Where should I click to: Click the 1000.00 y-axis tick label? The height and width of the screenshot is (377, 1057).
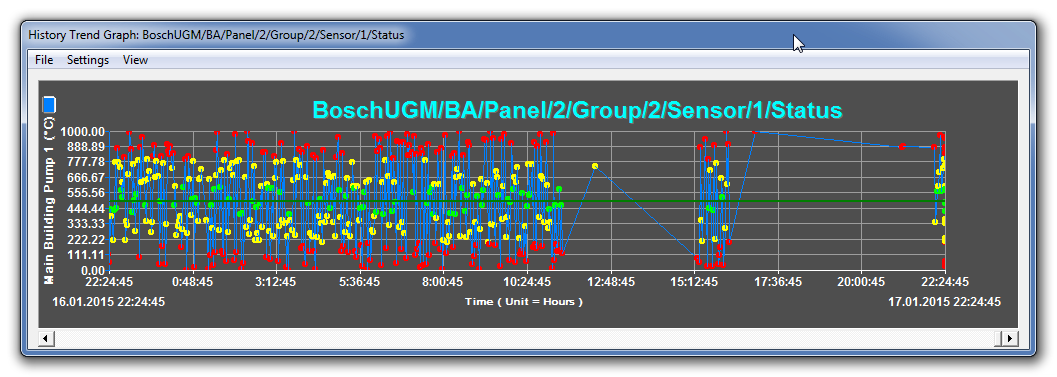pyautogui.click(x=82, y=132)
